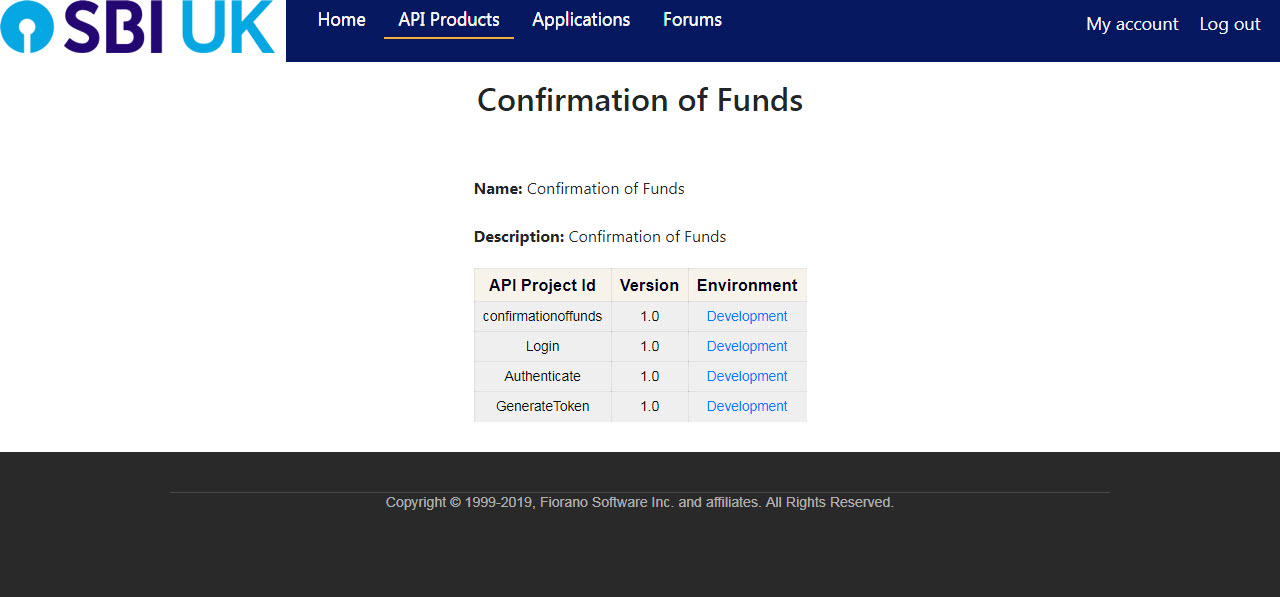Click the Description: Confirmation of Funds line

[x=600, y=236]
